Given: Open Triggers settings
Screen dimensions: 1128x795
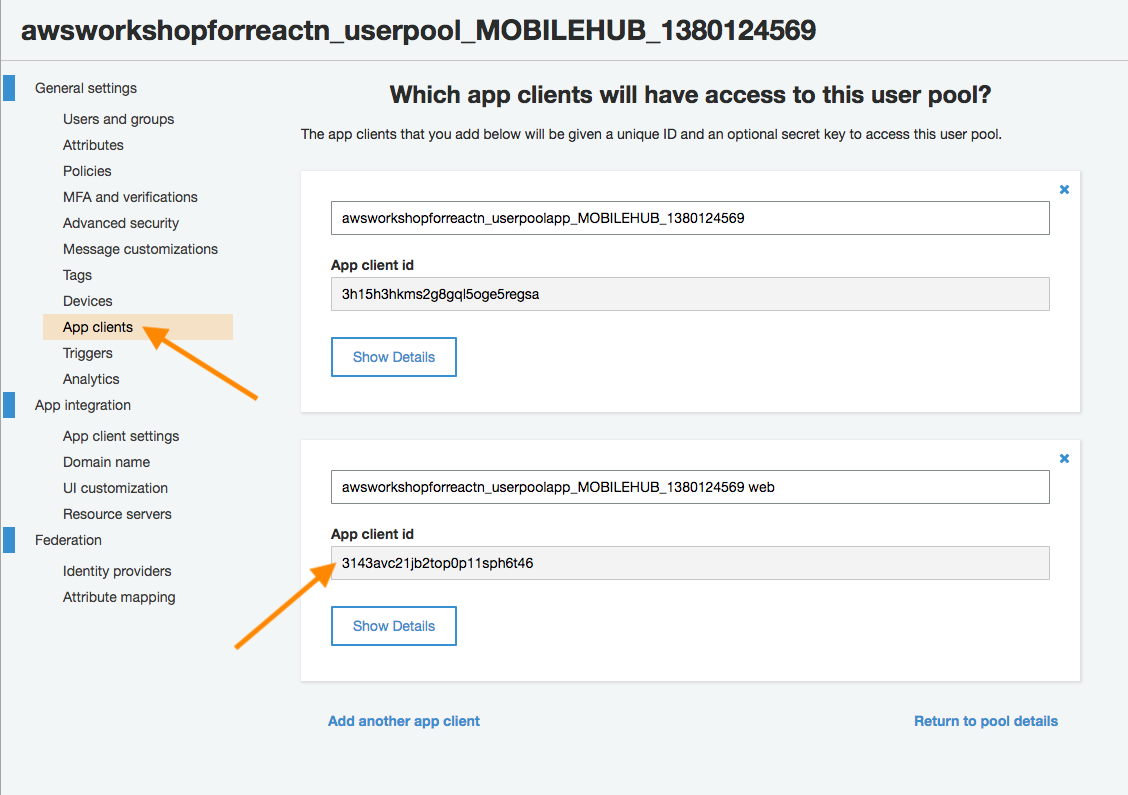Looking at the screenshot, I should point(88,353).
